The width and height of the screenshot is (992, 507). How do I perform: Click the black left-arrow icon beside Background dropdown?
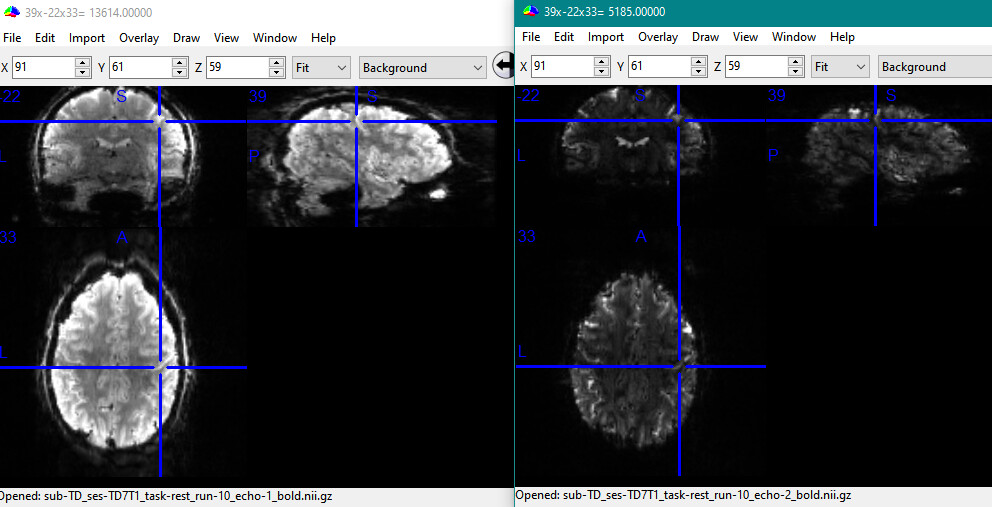[504, 67]
